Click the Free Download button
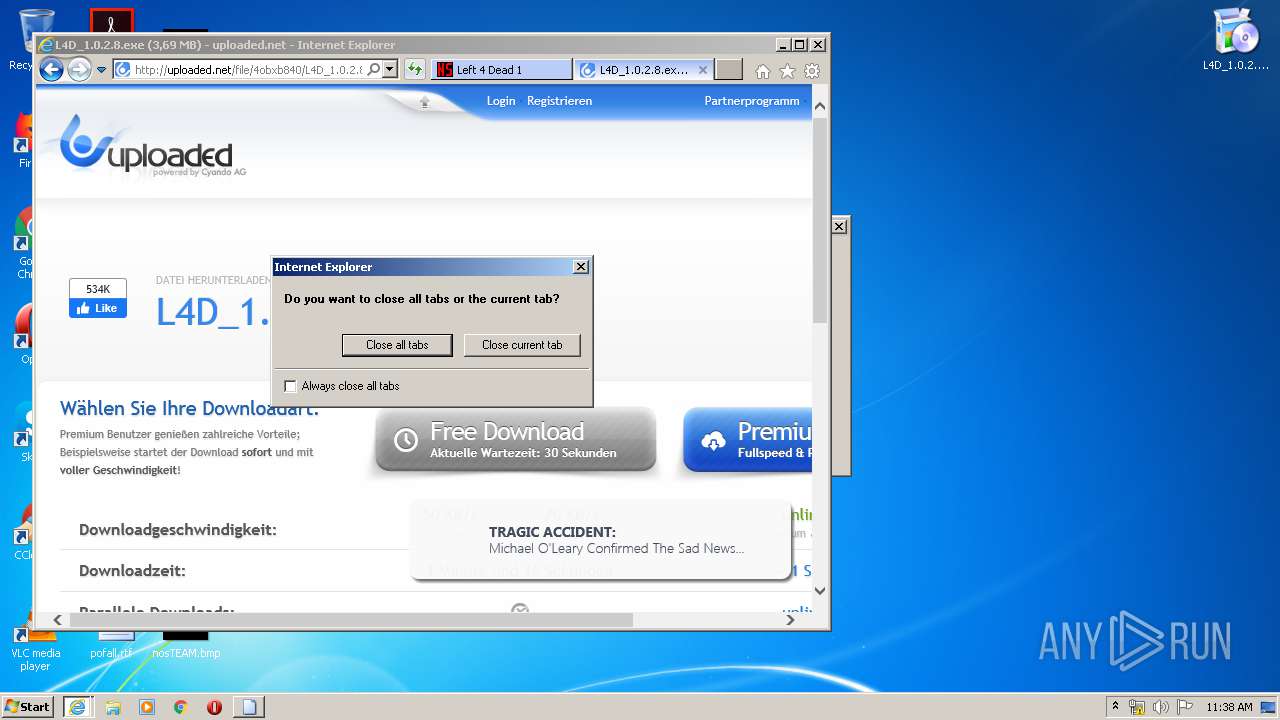The image size is (1280, 720). click(x=515, y=441)
